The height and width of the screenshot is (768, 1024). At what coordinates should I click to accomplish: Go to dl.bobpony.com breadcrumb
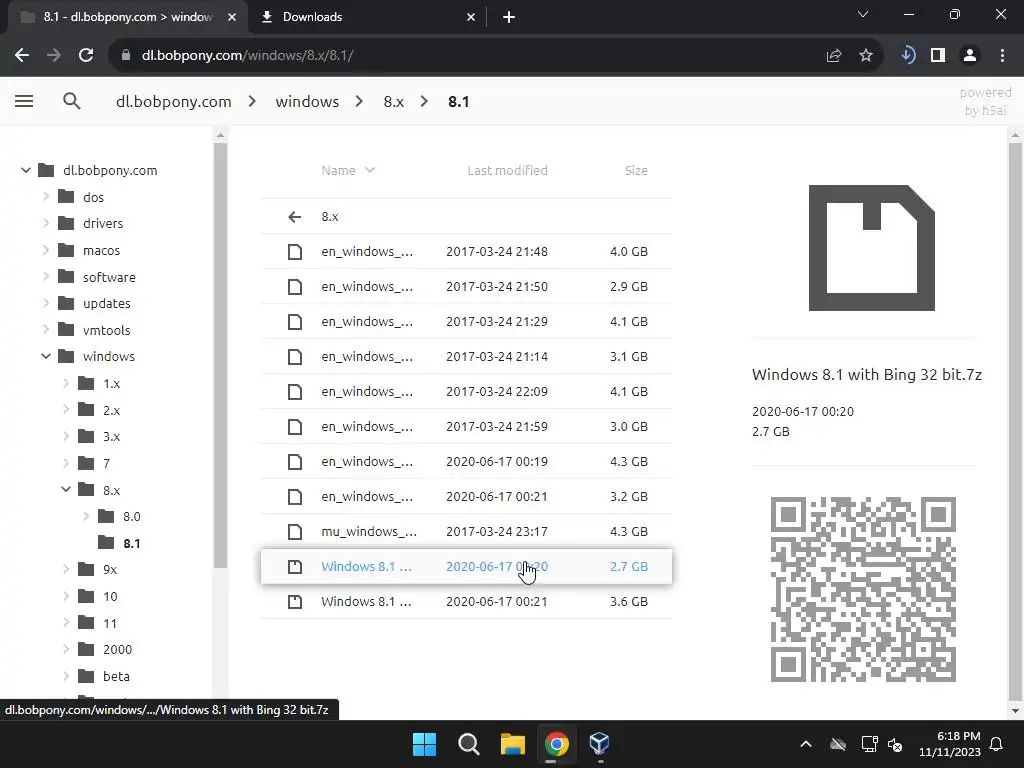174,101
